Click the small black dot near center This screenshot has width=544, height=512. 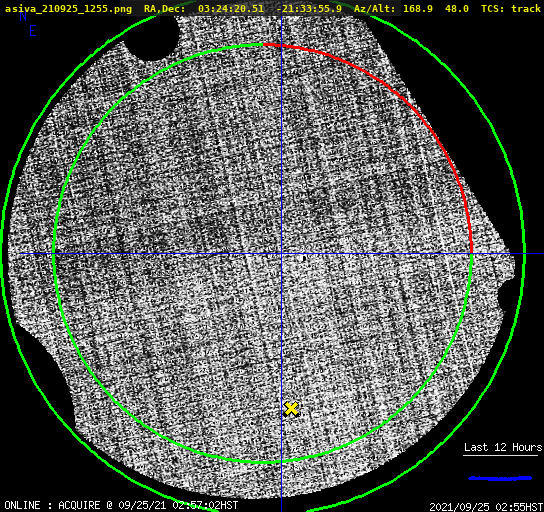coord(304,258)
